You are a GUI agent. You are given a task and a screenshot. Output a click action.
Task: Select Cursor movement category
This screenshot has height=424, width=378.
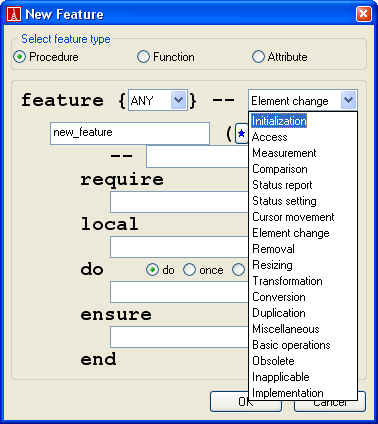(303, 217)
